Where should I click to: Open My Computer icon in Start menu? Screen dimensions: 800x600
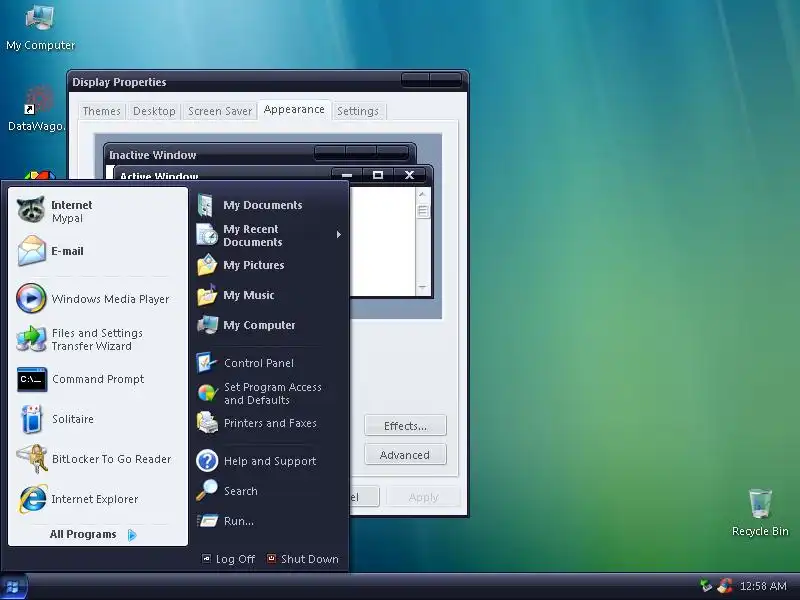coord(208,325)
